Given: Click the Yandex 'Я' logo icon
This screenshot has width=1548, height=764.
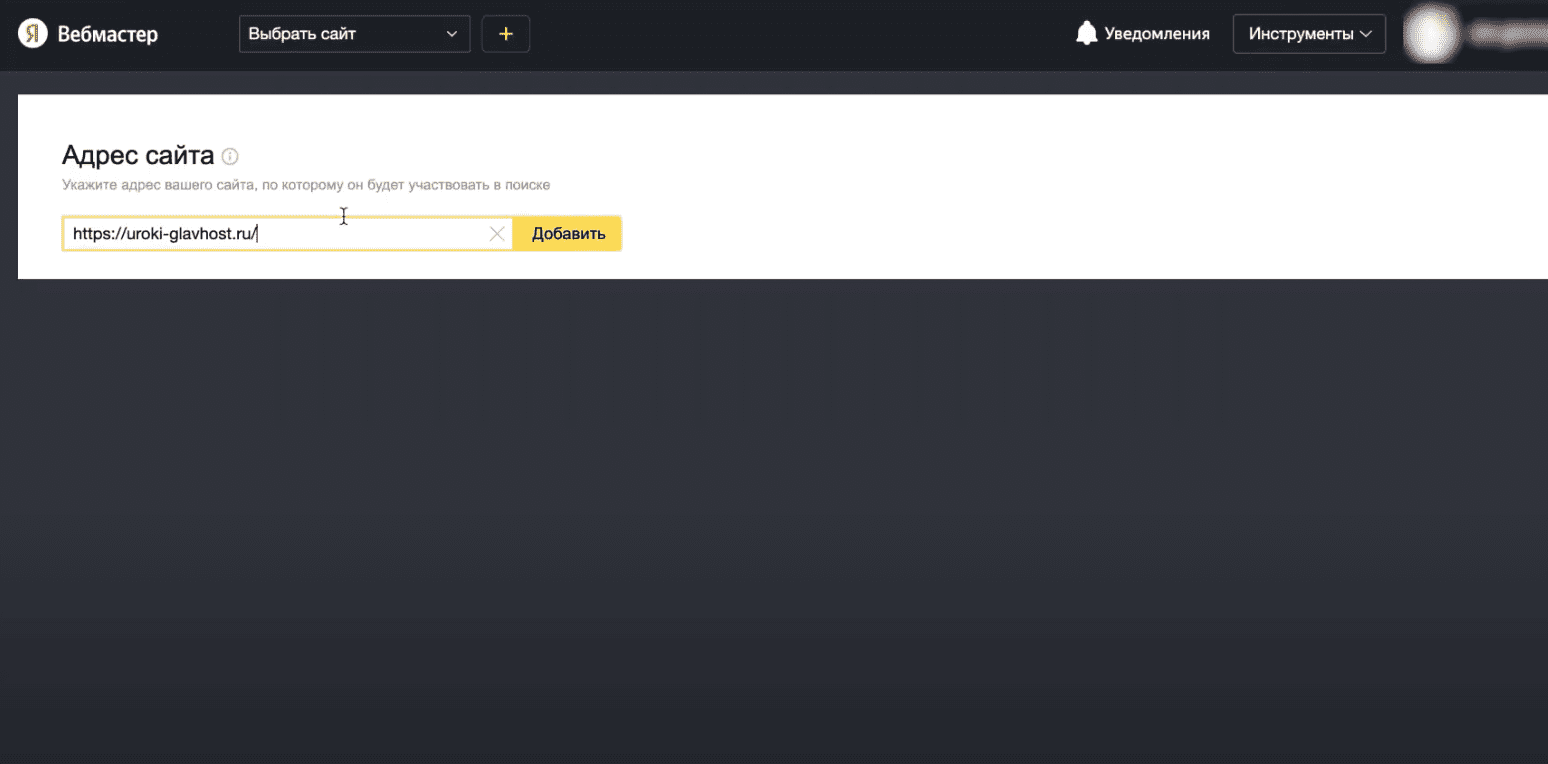Looking at the screenshot, I should (x=33, y=34).
